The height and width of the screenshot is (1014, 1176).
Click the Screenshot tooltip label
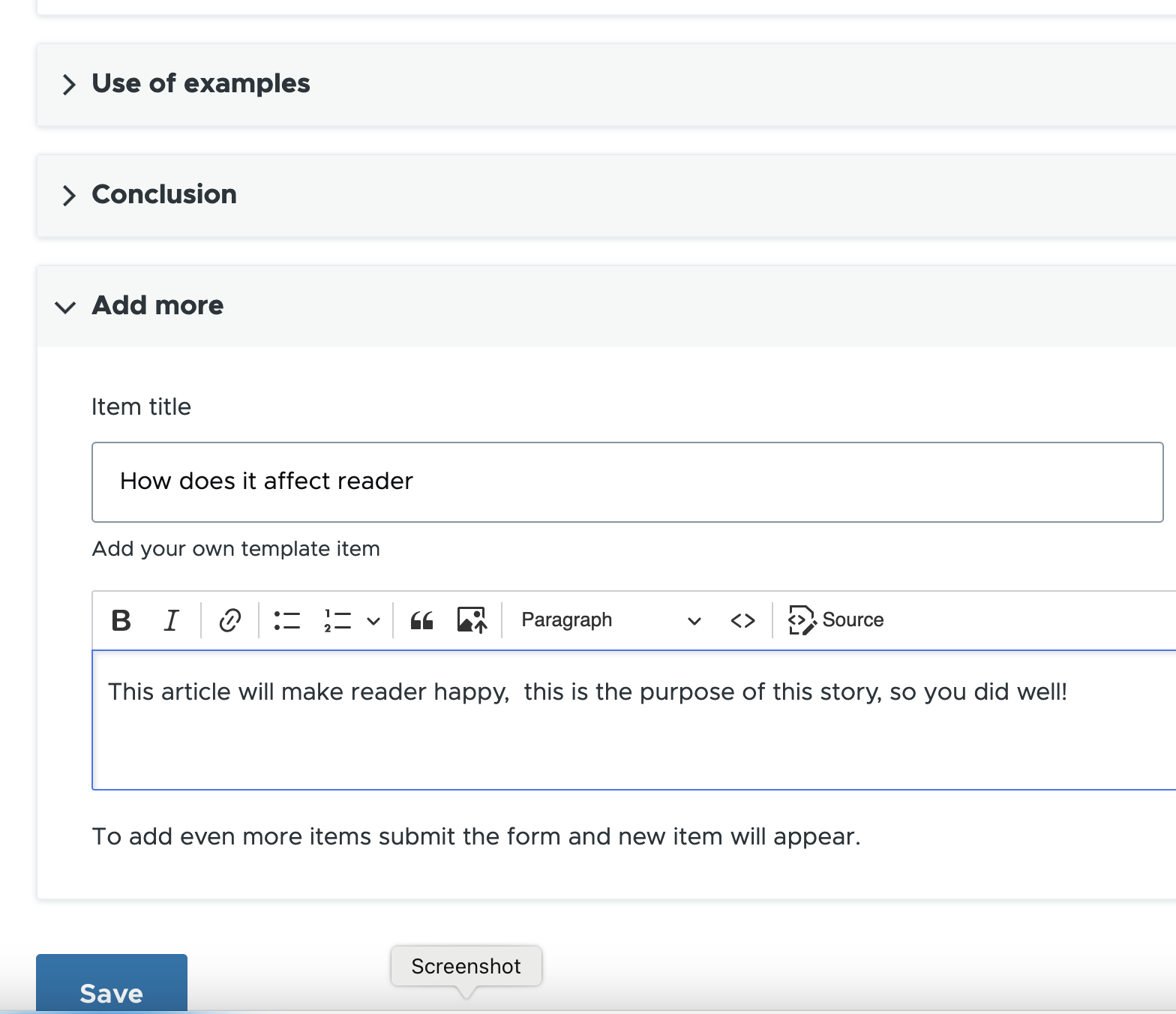click(x=466, y=966)
